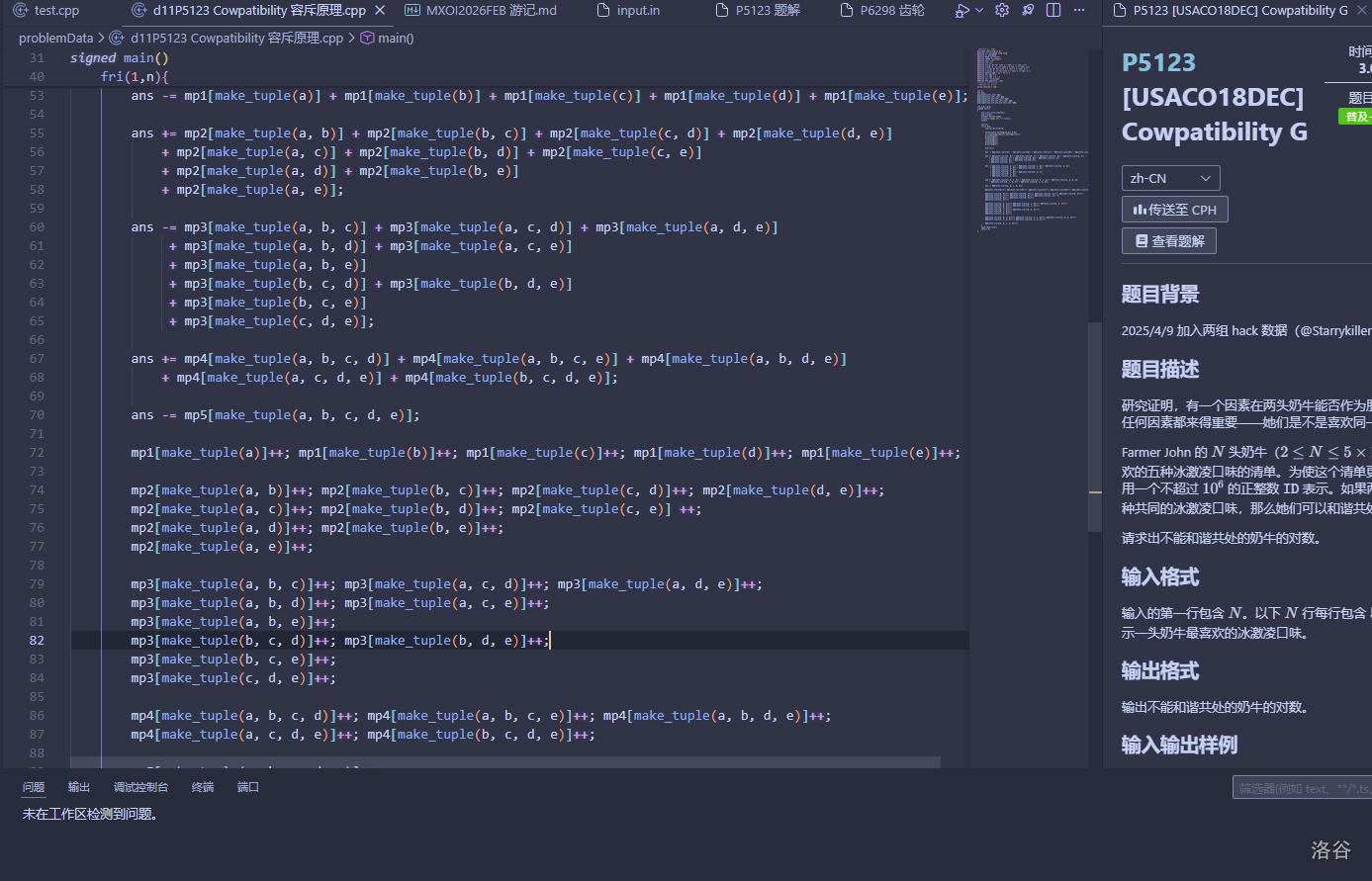Click the Run or Debug play icon
Image resolution: width=1372 pixels, height=881 pixels.
click(961, 11)
